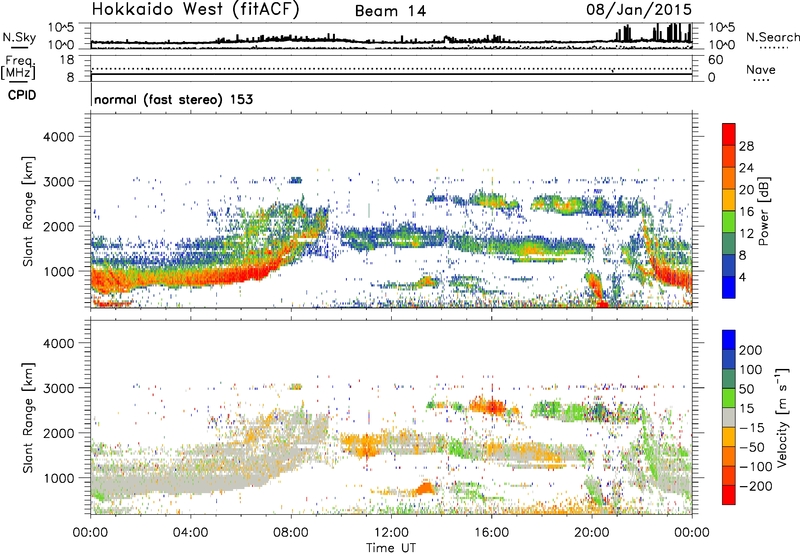
Task: Click the 'Velocity [m s⁻¹]' colorbar title
Action: 783,417
